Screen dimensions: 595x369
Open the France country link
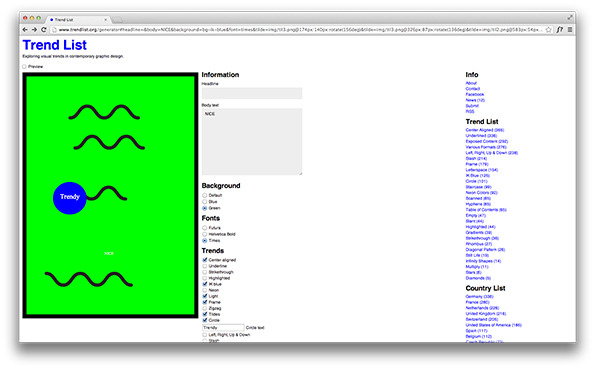477,303
